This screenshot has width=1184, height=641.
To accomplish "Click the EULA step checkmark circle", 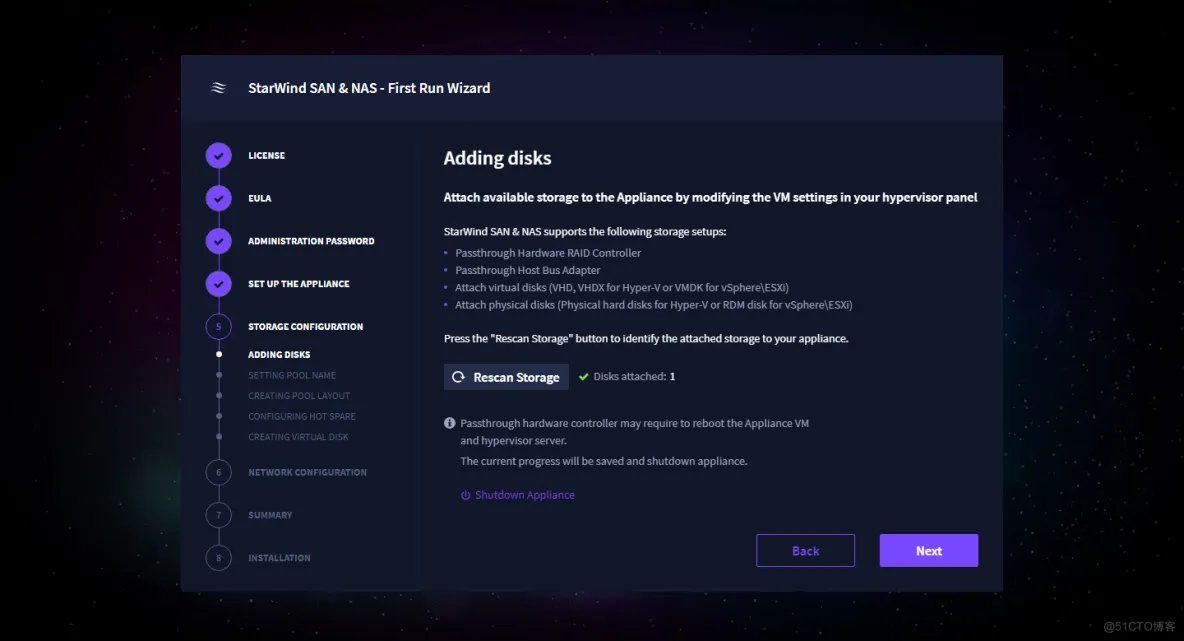I will (x=219, y=199).
